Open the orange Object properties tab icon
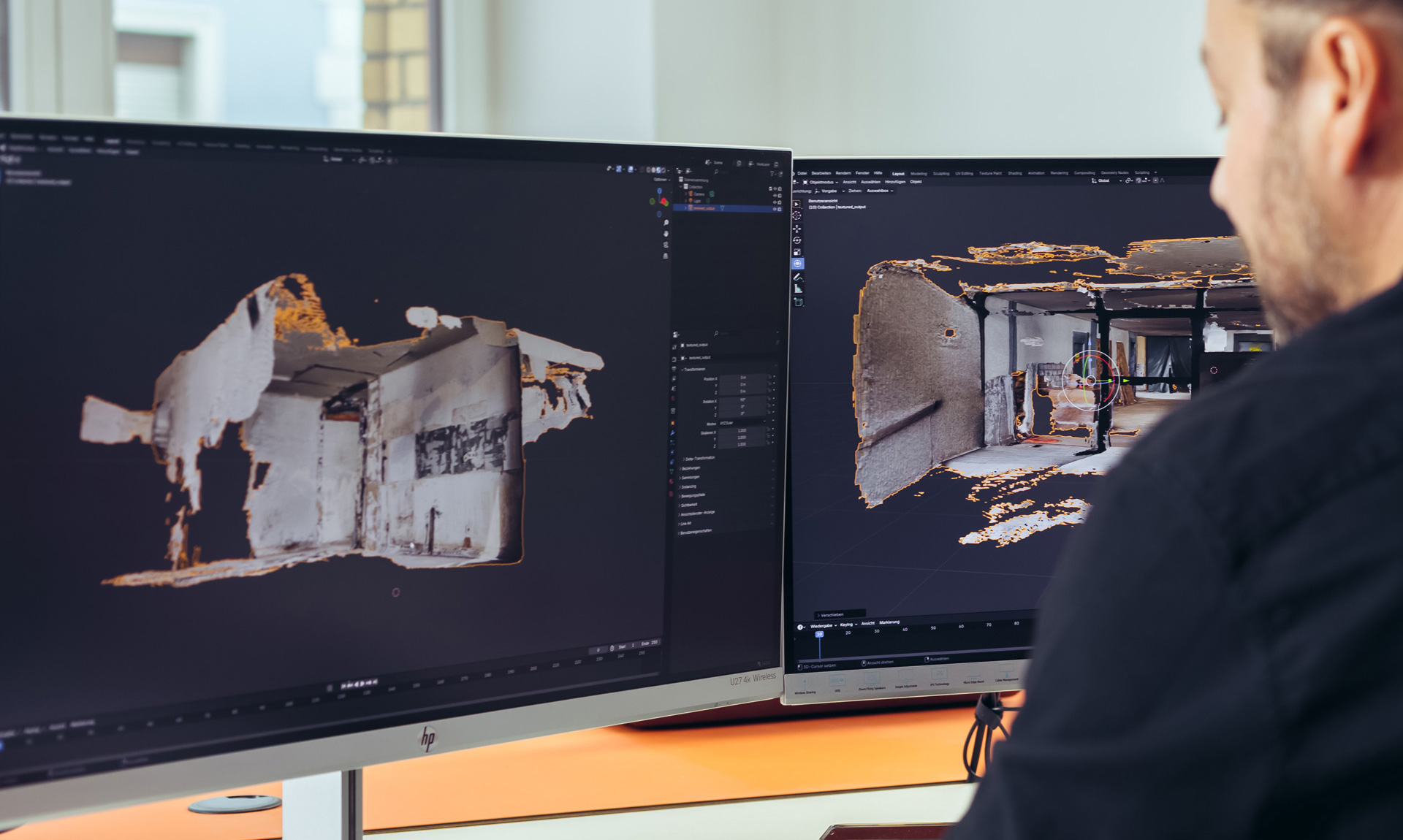This screenshot has width=1403, height=840. click(673, 423)
